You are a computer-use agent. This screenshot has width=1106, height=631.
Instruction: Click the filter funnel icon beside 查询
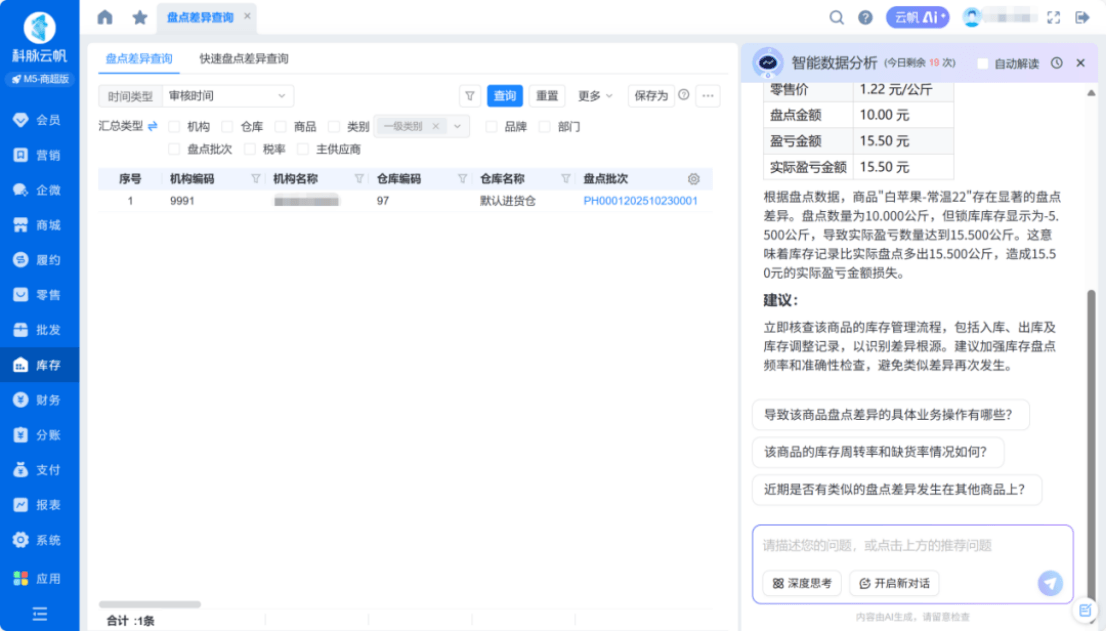[470, 96]
